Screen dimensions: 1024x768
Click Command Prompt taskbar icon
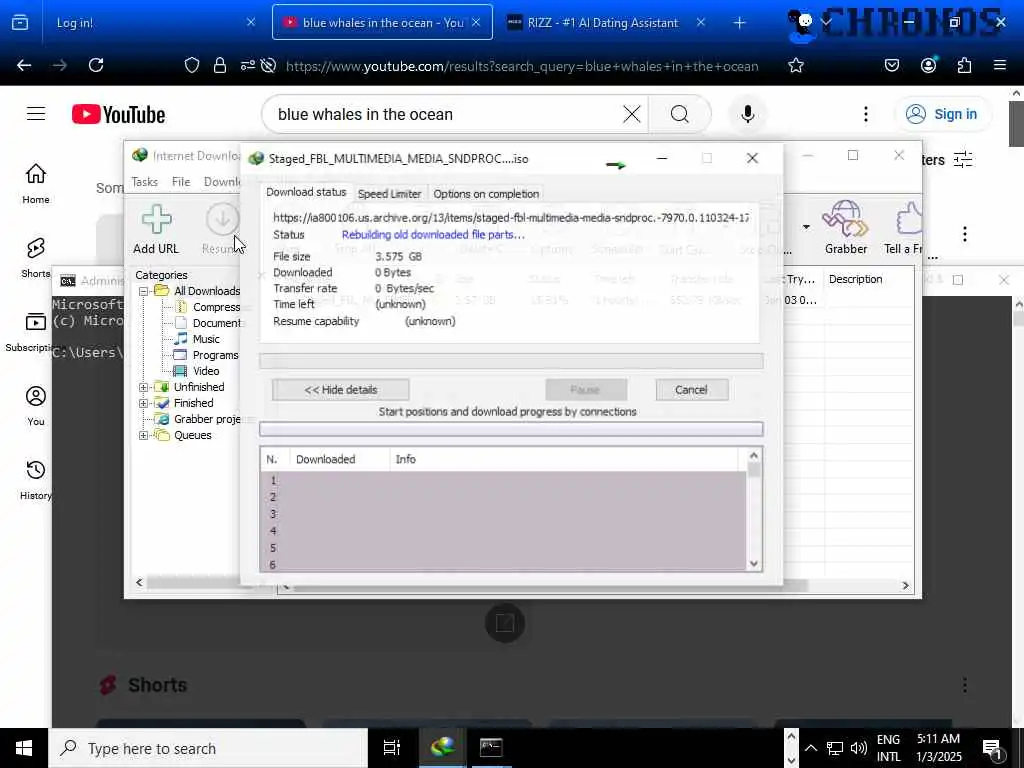click(490, 748)
